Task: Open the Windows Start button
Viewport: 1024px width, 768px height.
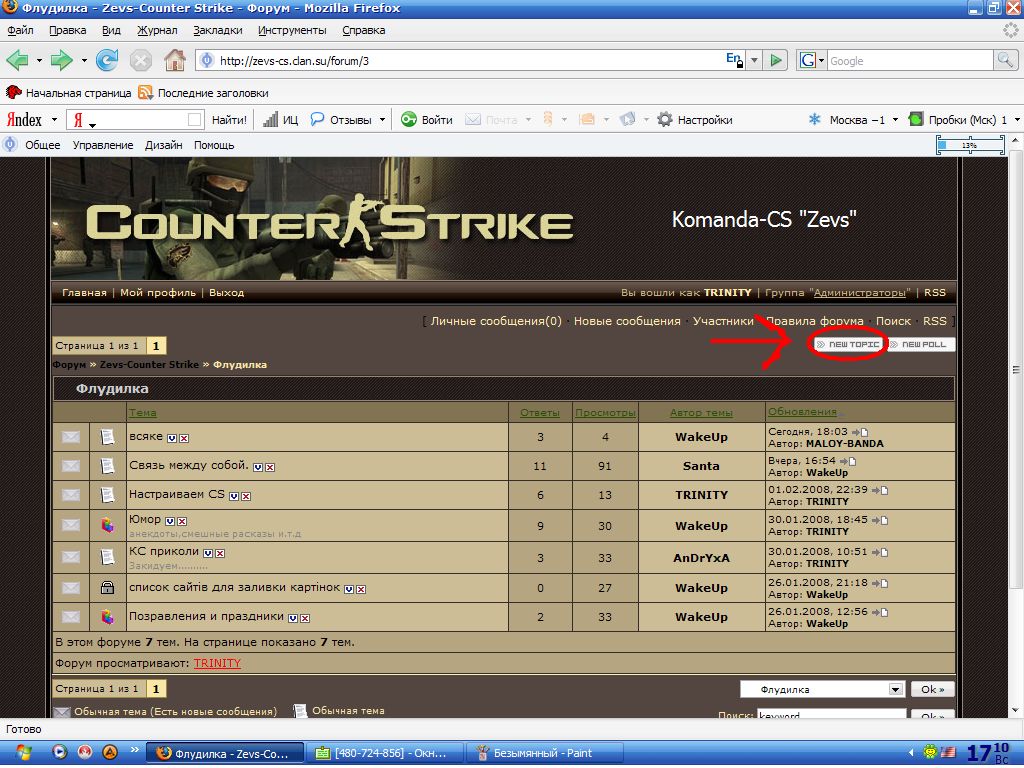Action: pos(24,753)
